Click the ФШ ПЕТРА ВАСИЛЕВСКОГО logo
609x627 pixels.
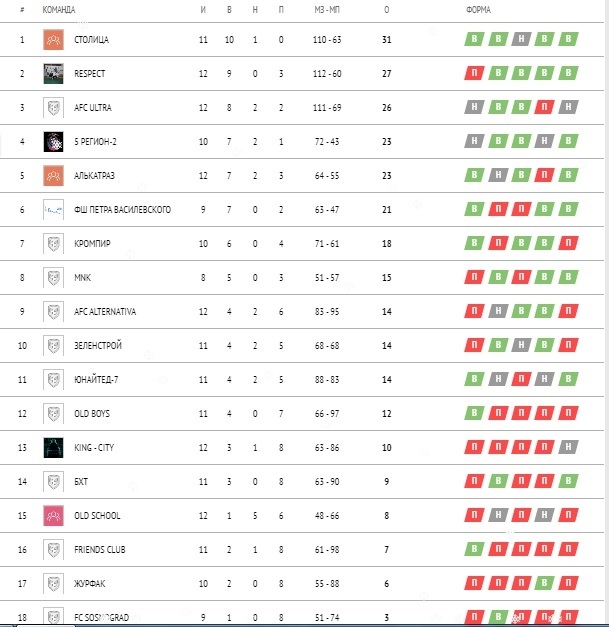53,210
